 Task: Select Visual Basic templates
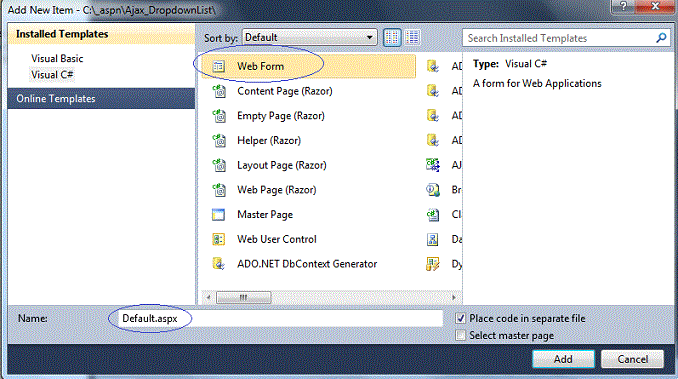pyautogui.click(x=57, y=58)
